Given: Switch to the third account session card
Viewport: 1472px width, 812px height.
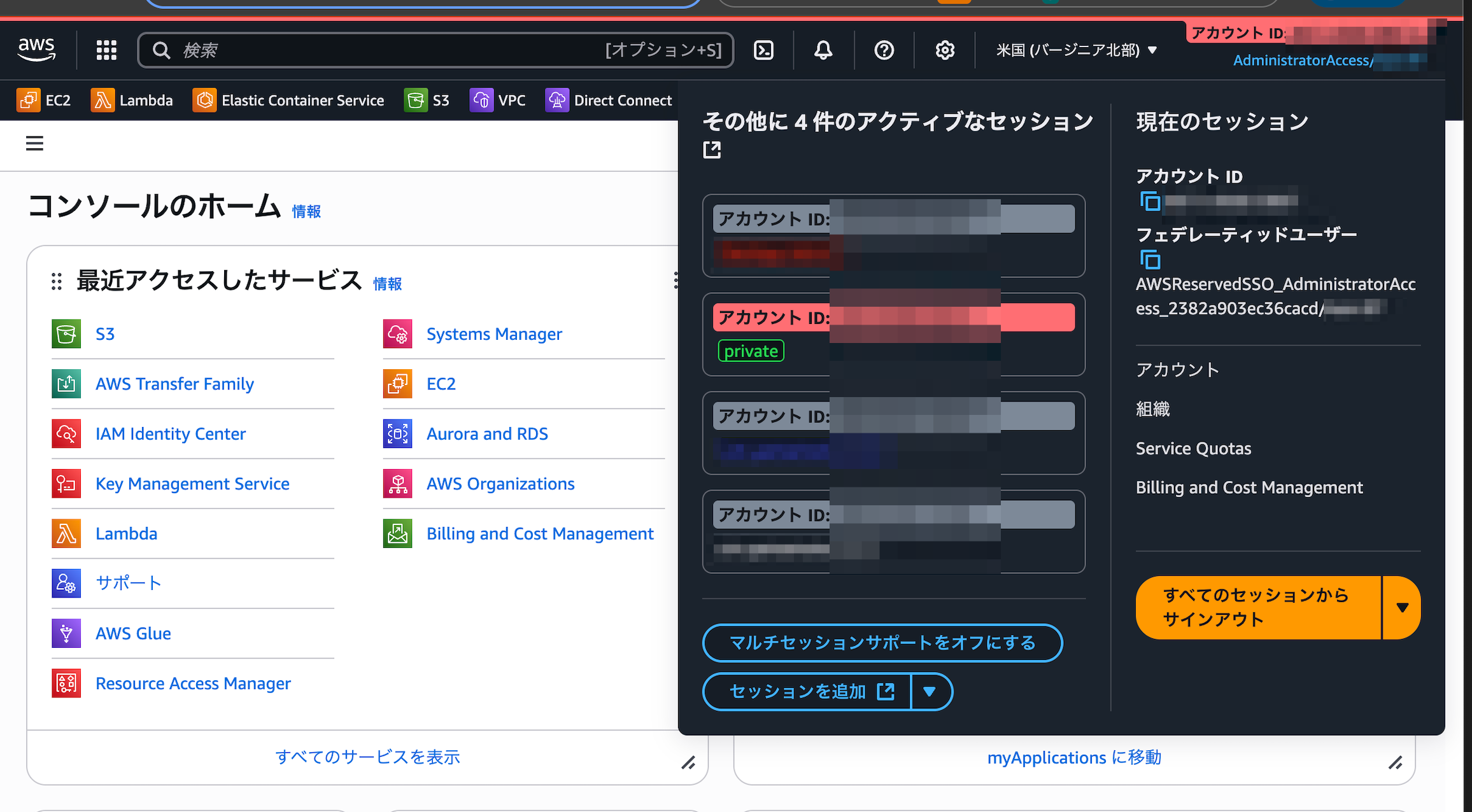Looking at the screenshot, I should click(x=894, y=433).
